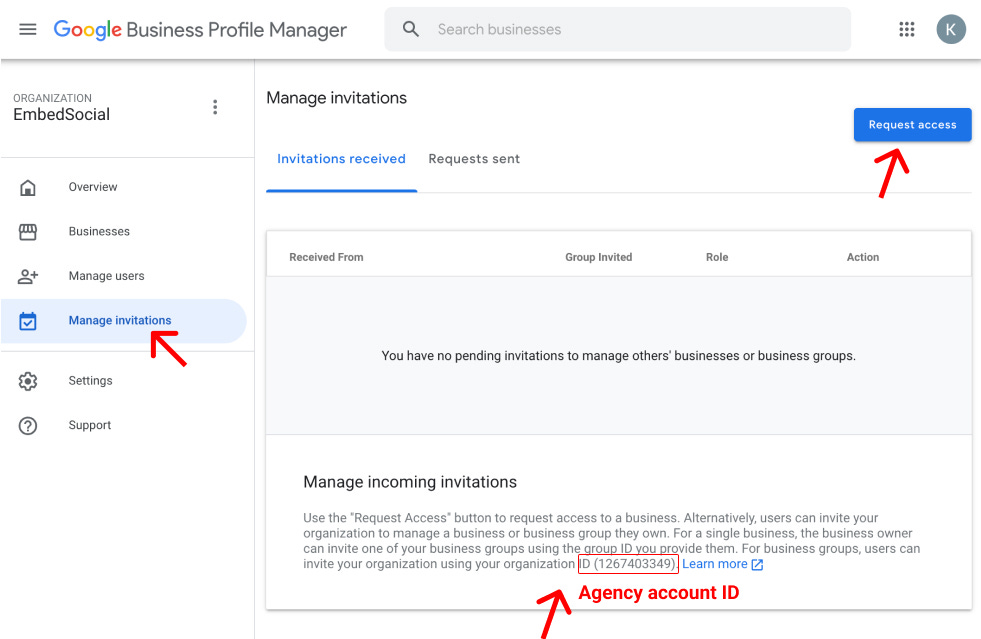Click the organization ID (1267403349) text
The image size is (981, 639).
click(628, 564)
